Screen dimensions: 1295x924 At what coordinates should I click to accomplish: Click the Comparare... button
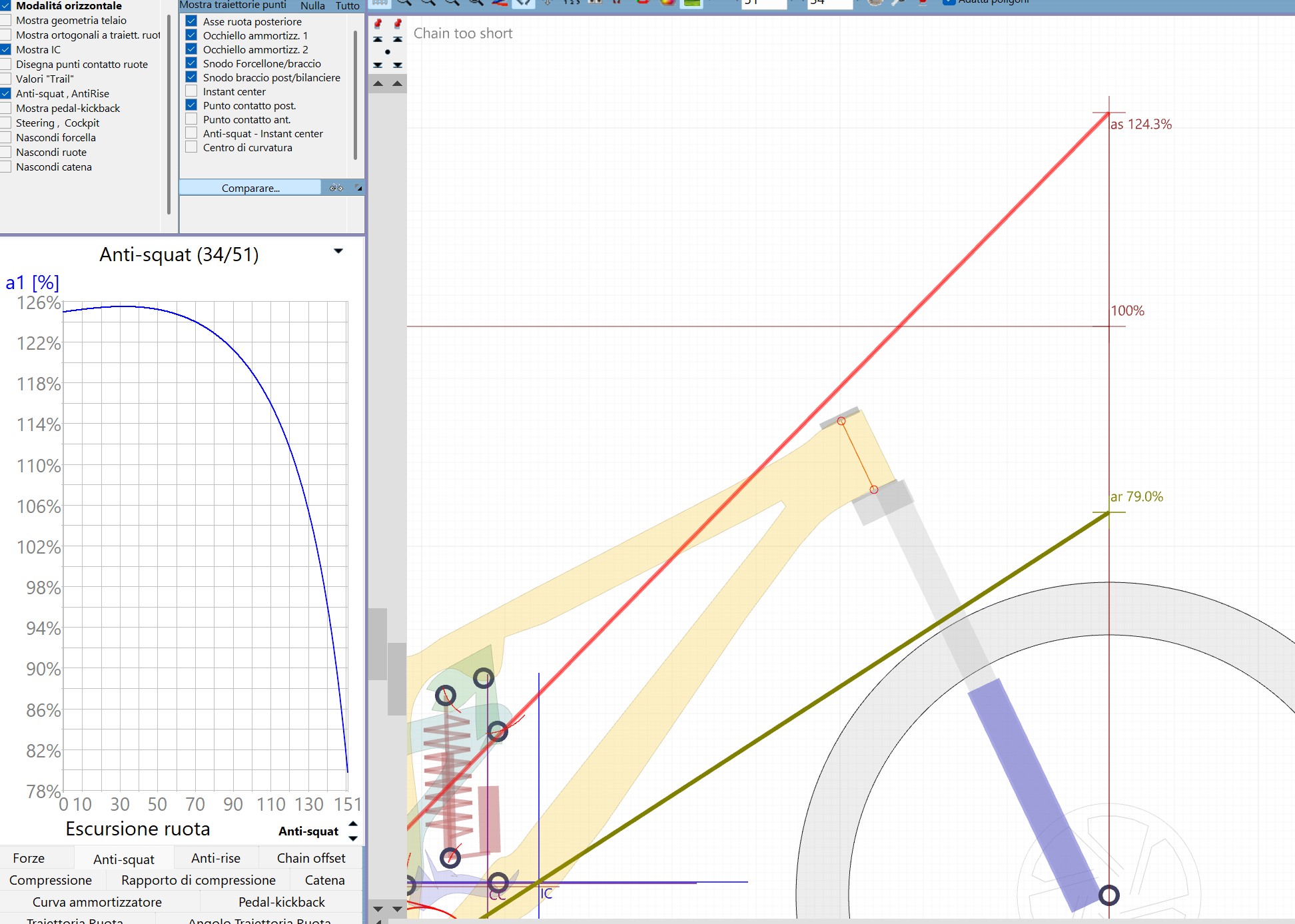point(250,188)
